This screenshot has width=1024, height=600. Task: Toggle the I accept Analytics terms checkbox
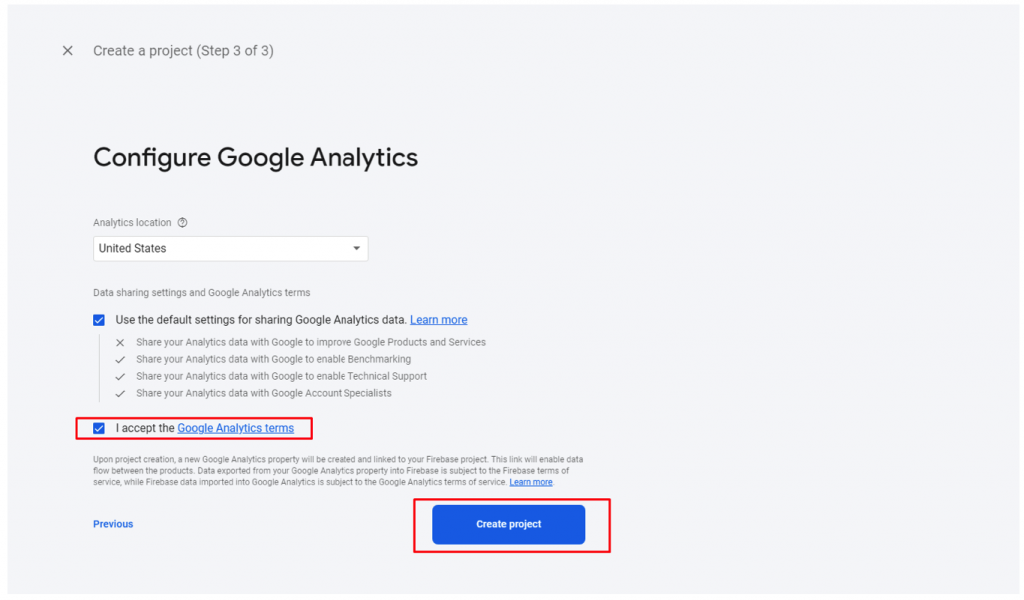click(x=99, y=428)
